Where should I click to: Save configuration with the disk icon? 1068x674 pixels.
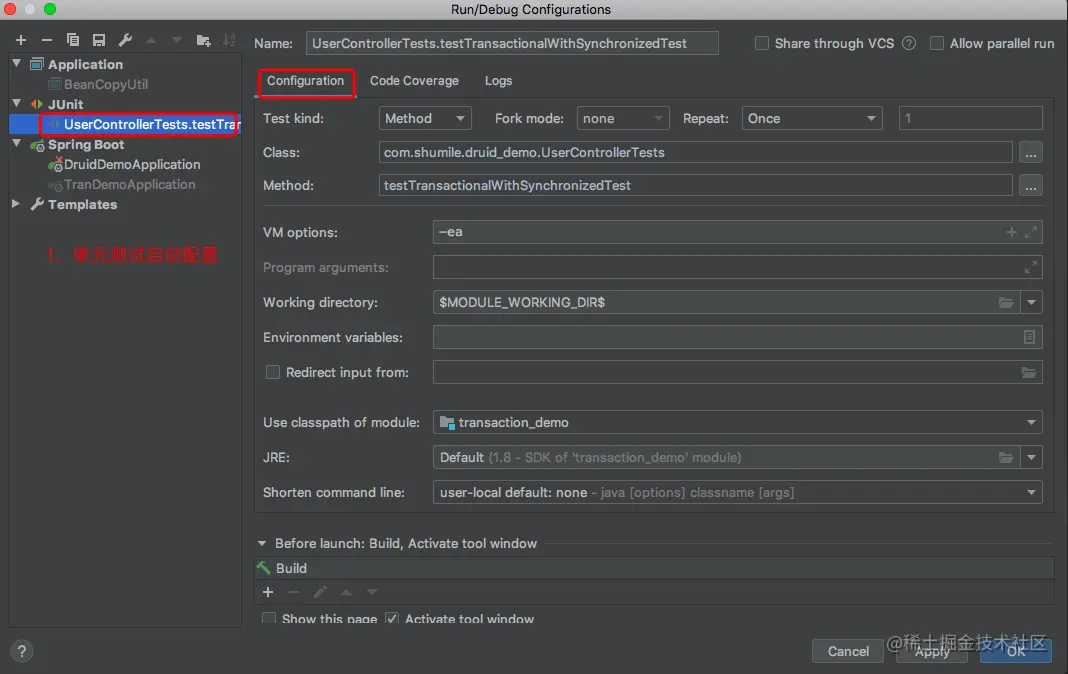click(99, 40)
